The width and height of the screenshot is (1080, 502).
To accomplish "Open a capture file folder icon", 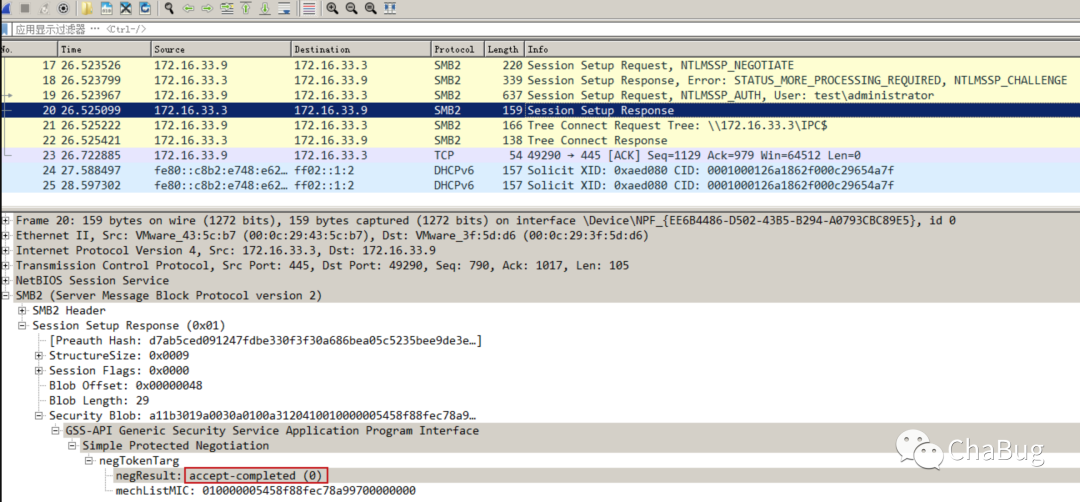I will pyautogui.click(x=87, y=8).
